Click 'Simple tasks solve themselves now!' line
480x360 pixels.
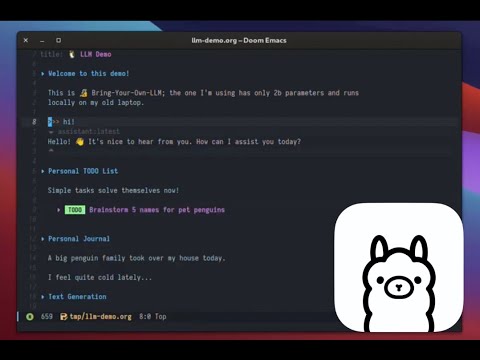pyautogui.click(x=113, y=191)
